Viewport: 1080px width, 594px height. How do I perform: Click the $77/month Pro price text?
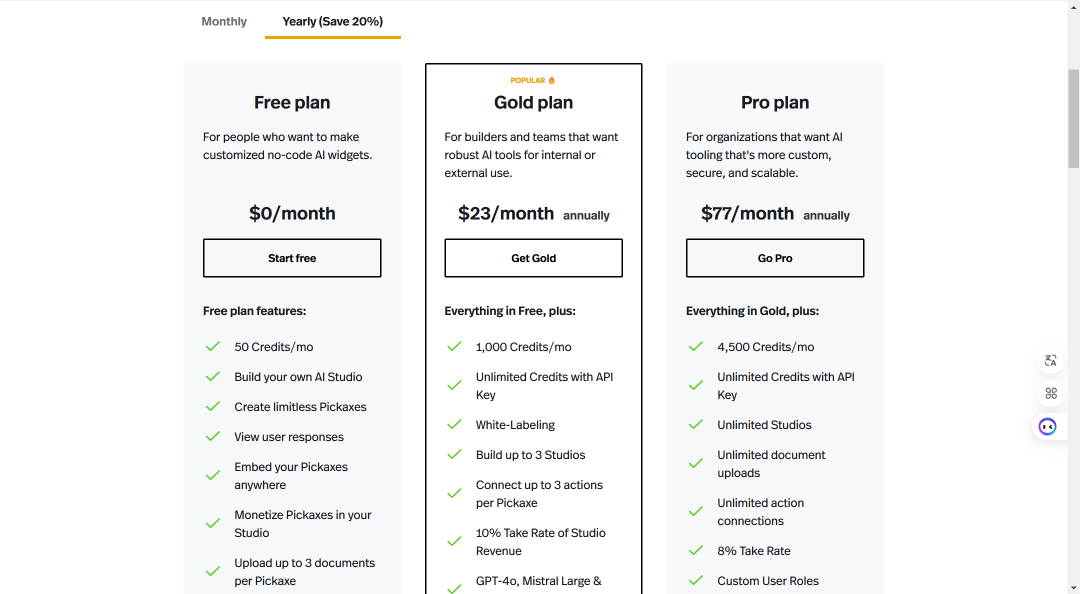click(747, 214)
